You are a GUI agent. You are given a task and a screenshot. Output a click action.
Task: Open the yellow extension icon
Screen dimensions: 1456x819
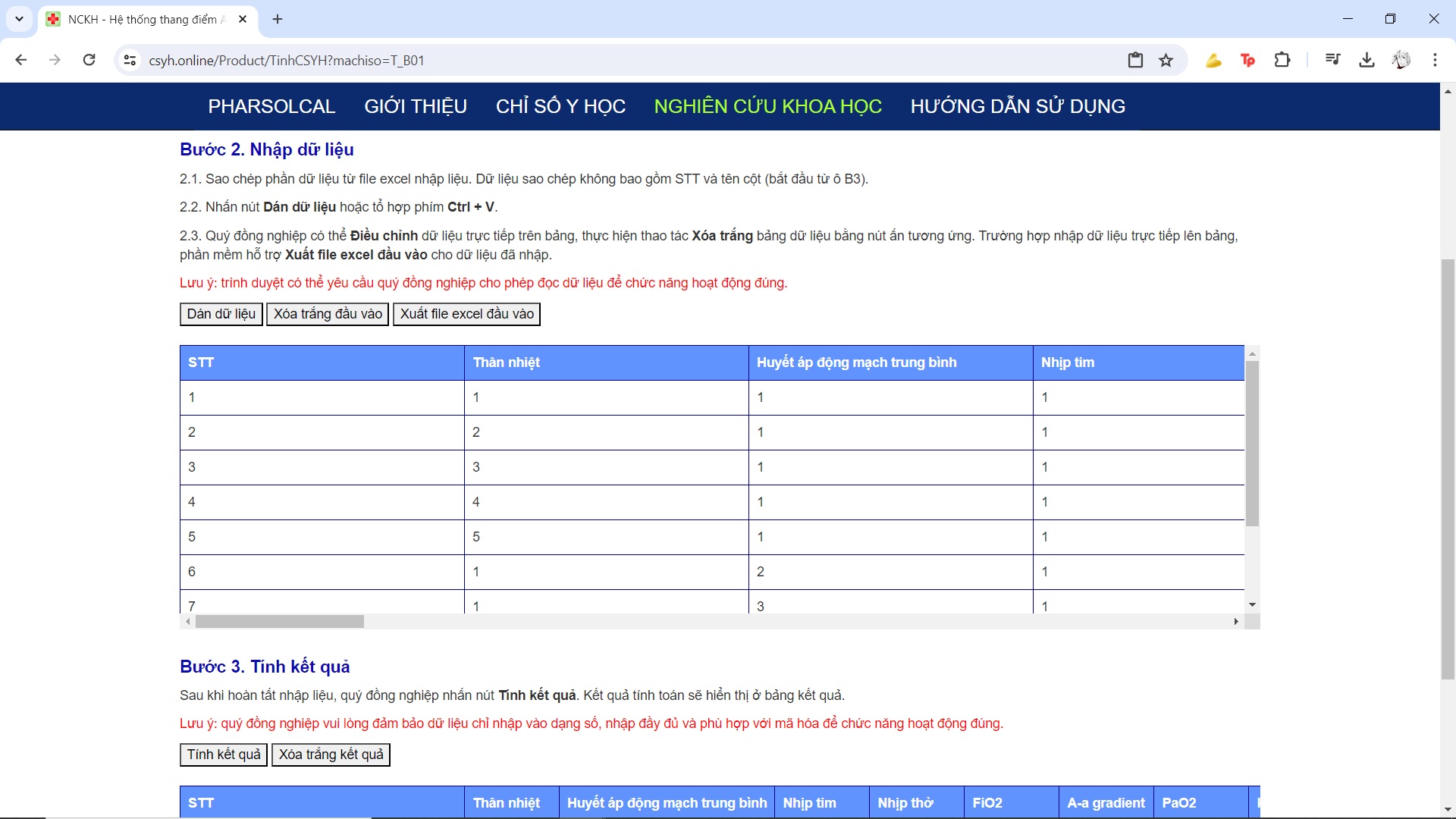tap(1213, 60)
